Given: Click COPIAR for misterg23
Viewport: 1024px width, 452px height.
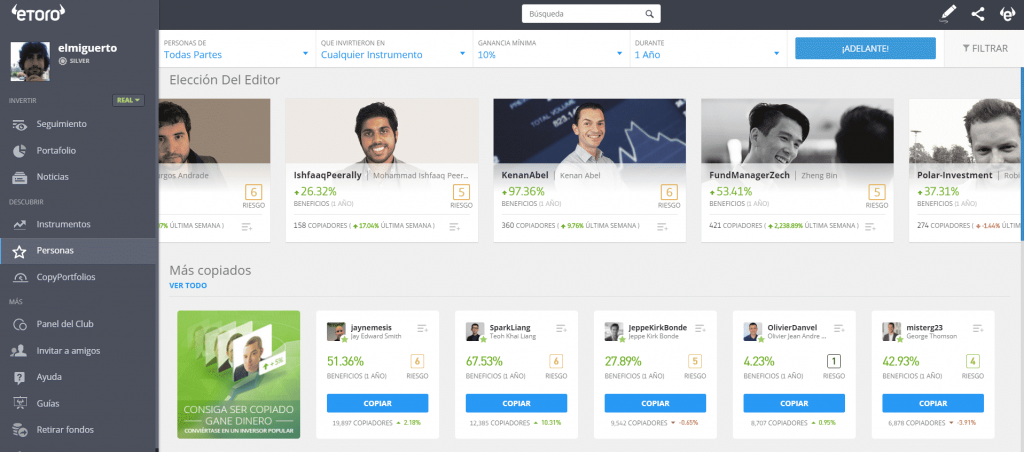Looking at the screenshot, I should click(x=933, y=403).
